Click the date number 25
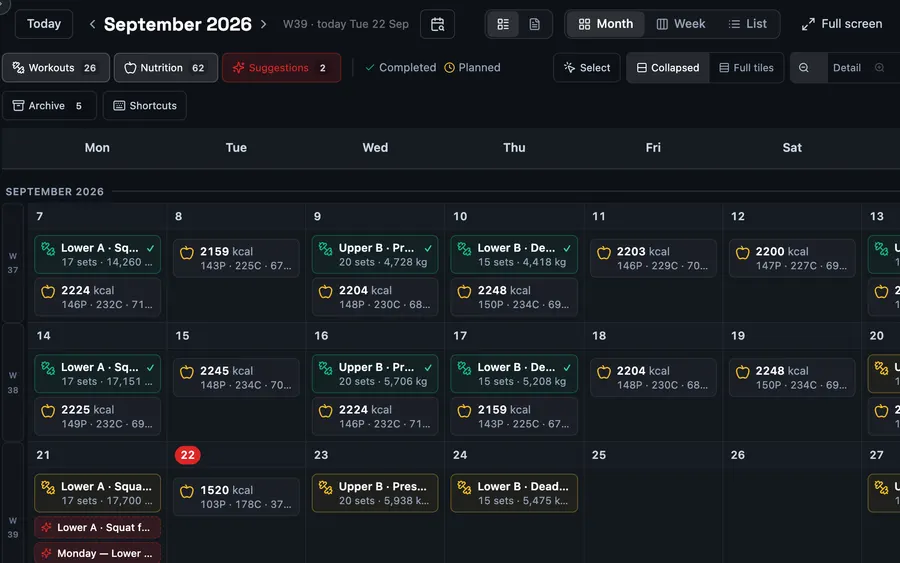The image size is (900, 563). 599,455
